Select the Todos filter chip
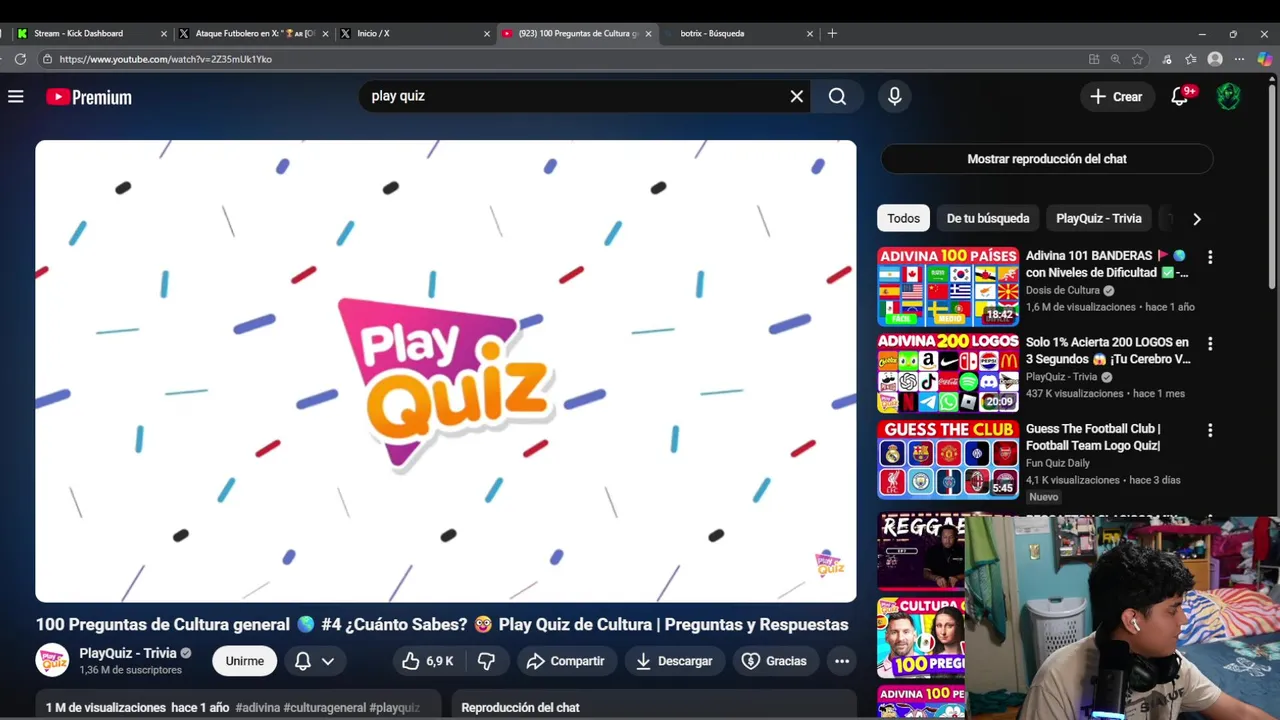1280x720 pixels. pyautogui.click(x=903, y=218)
